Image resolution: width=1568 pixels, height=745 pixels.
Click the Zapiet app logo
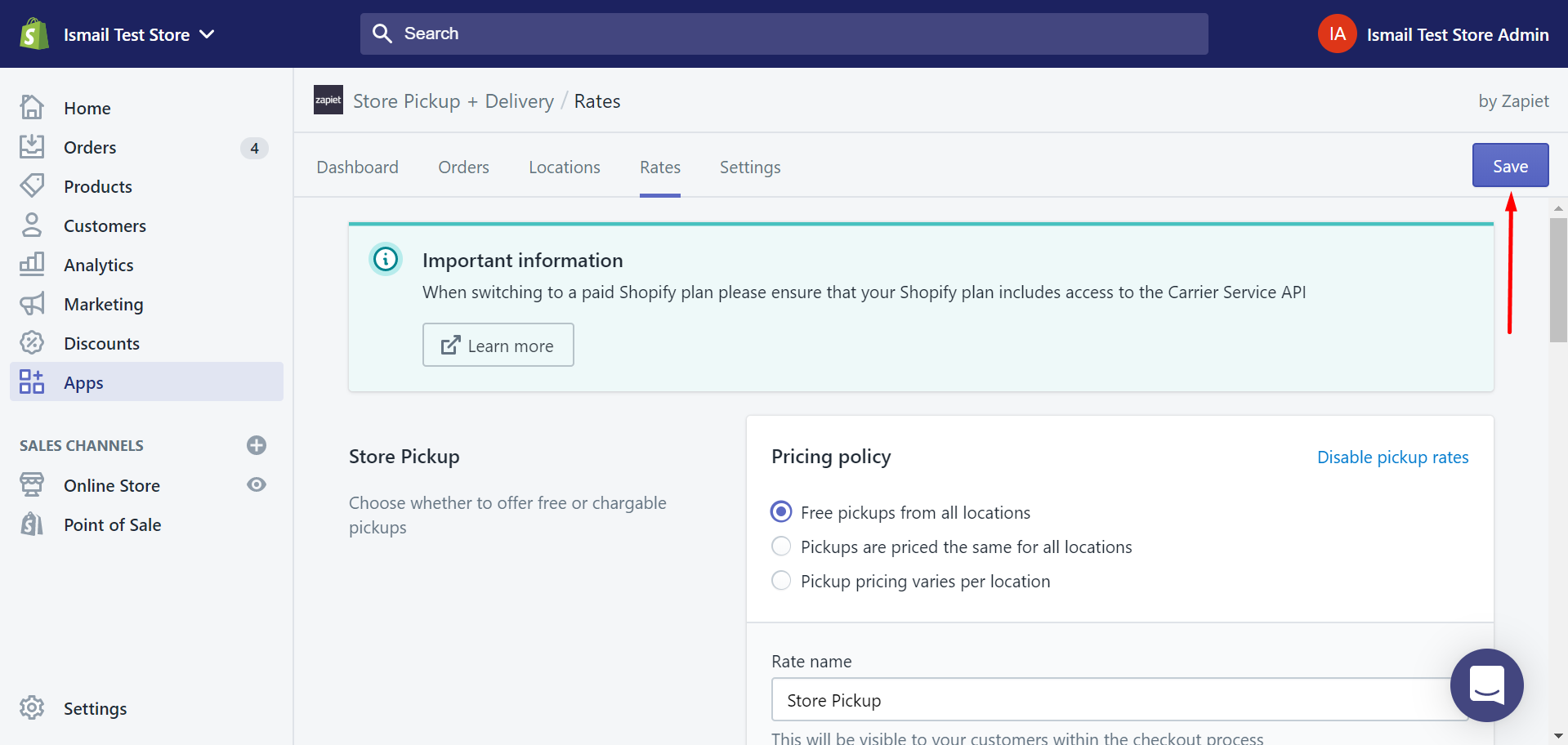[x=328, y=100]
